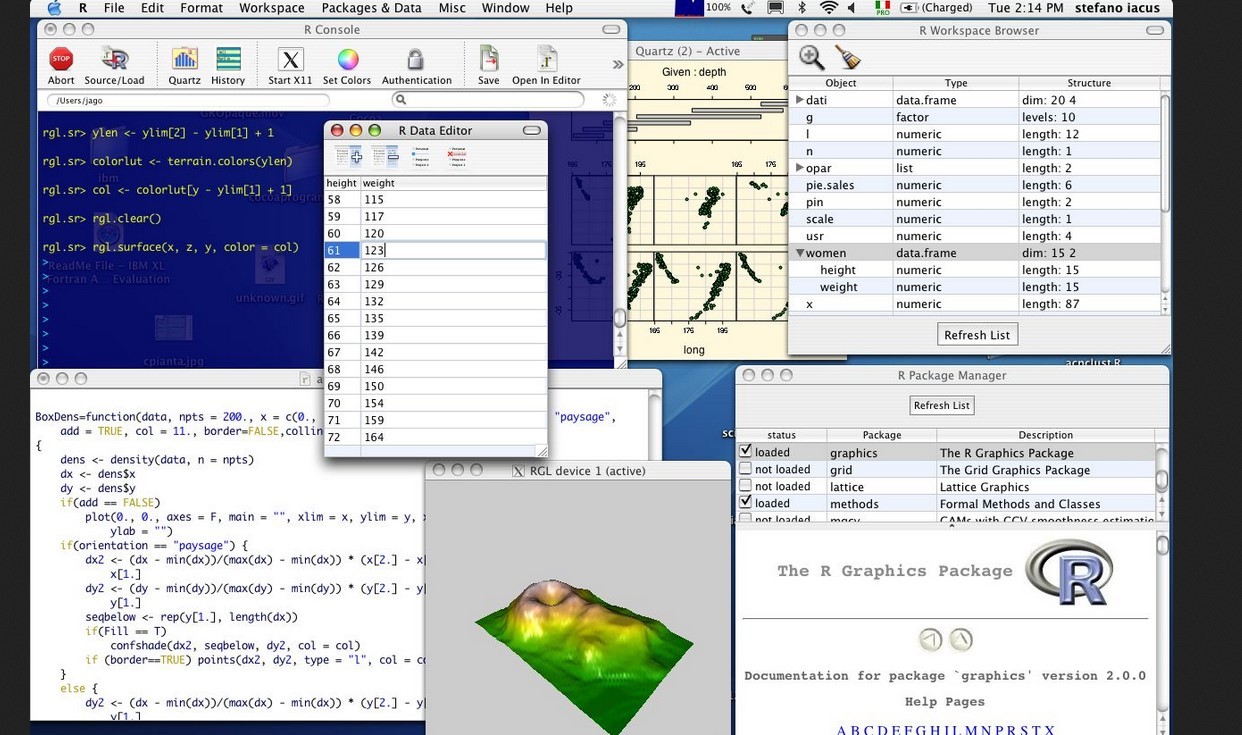The width and height of the screenshot is (1242, 735).
Task: Click the Authentication padlock icon
Action: [x=416, y=60]
